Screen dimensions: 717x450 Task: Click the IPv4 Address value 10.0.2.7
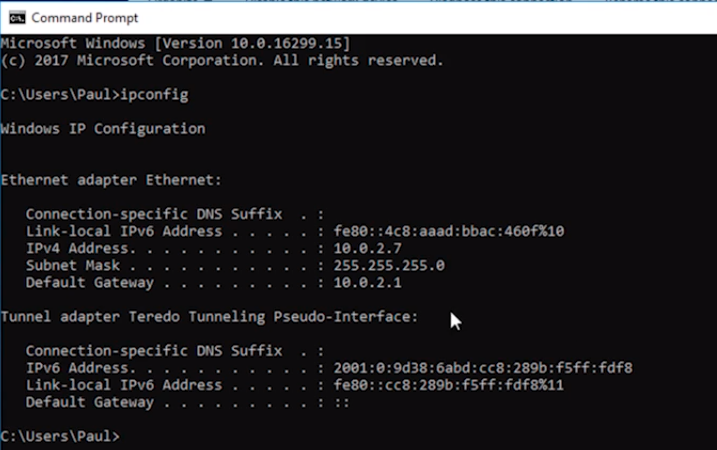tap(367, 248)
